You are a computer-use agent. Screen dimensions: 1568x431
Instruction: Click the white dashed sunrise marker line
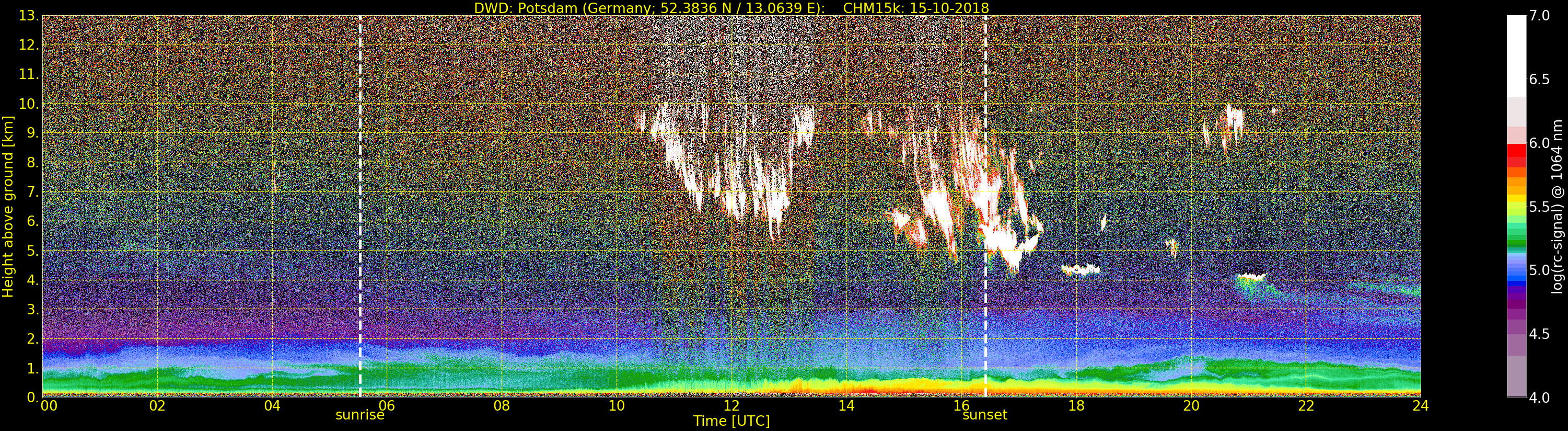tap(360, 206)
